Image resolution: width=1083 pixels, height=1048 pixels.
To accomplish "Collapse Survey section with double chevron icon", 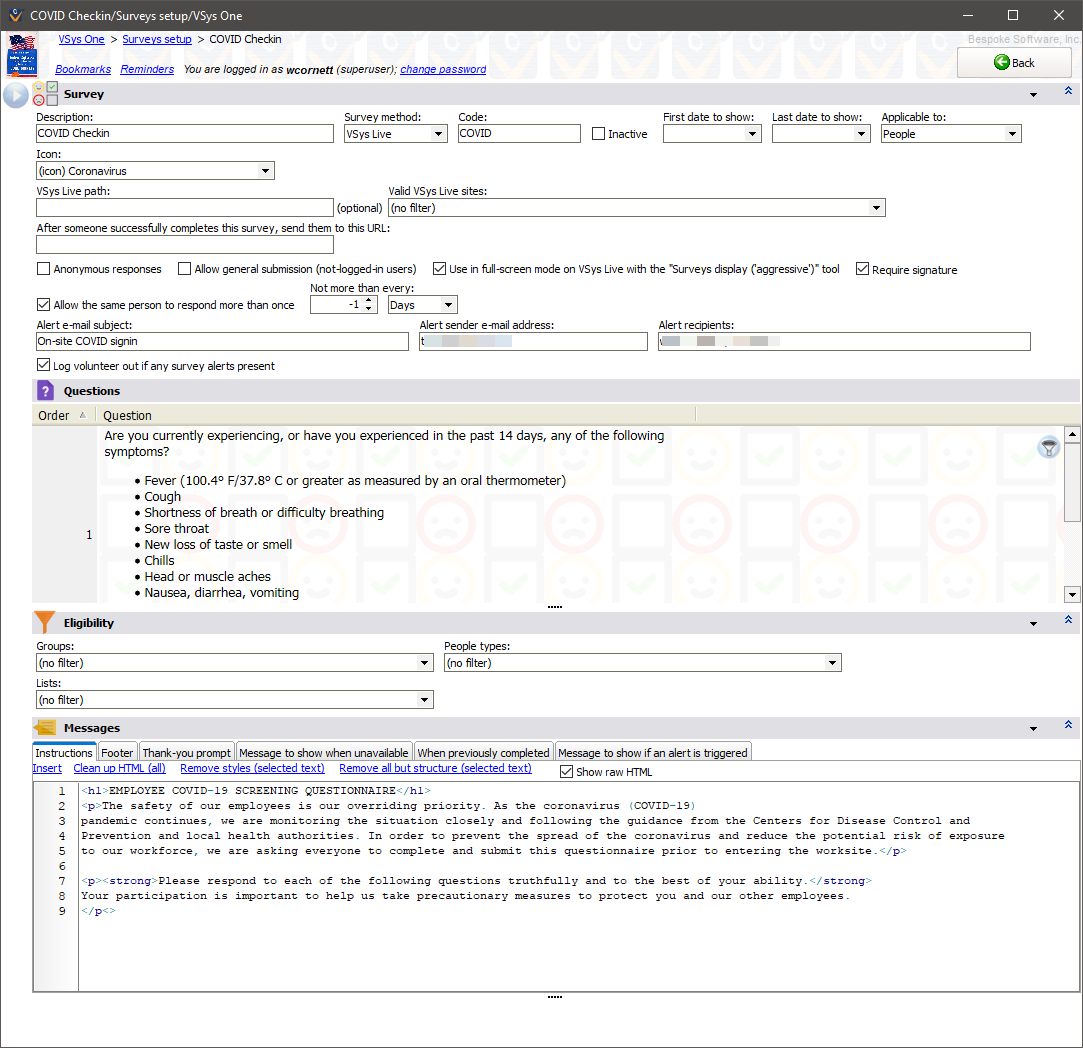I will tap(1068, 92).
